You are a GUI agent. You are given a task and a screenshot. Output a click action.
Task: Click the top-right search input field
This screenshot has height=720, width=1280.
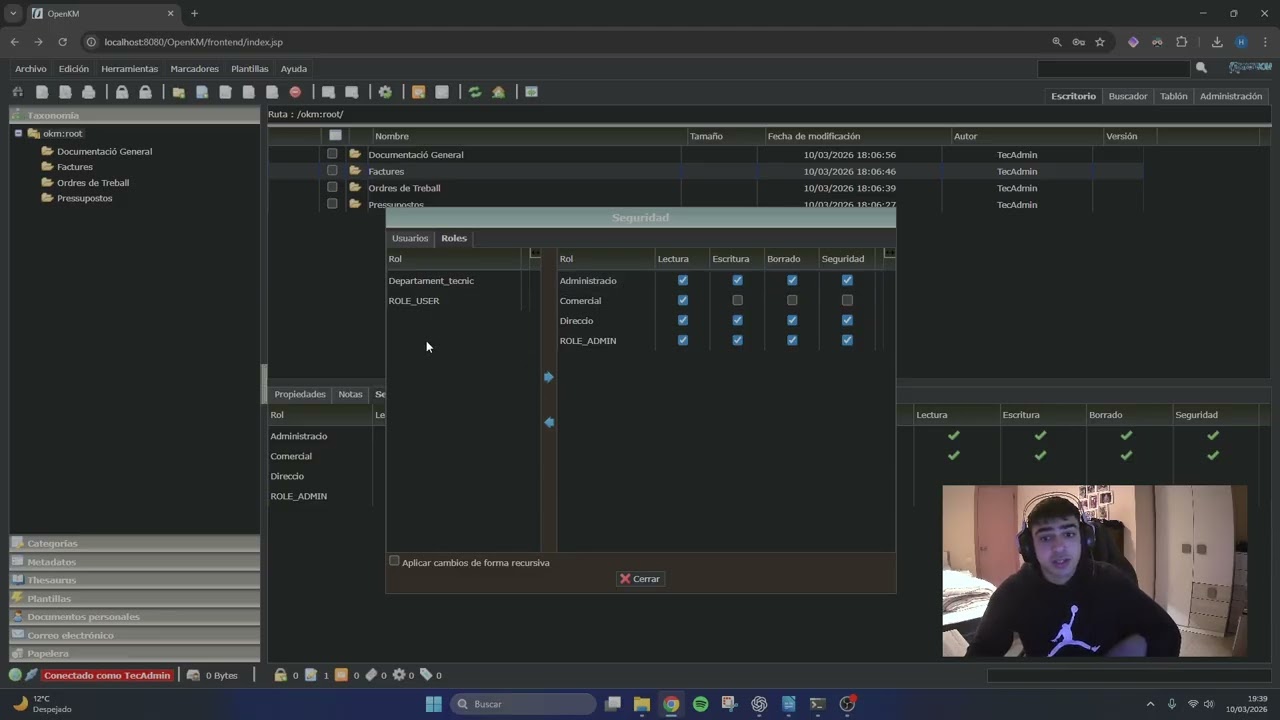(x=1113, y=68)
